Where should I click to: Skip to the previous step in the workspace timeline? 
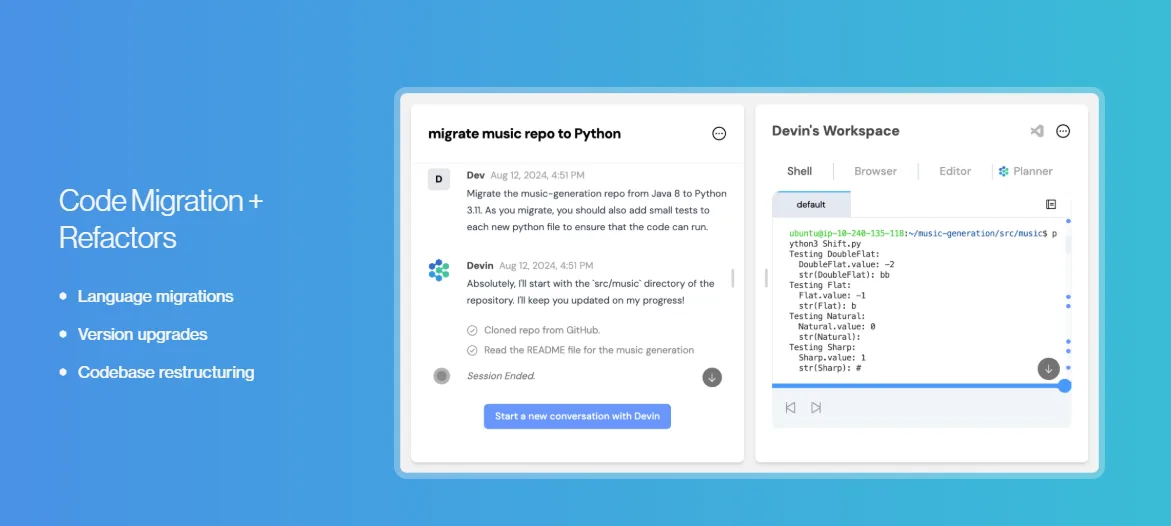790,408
